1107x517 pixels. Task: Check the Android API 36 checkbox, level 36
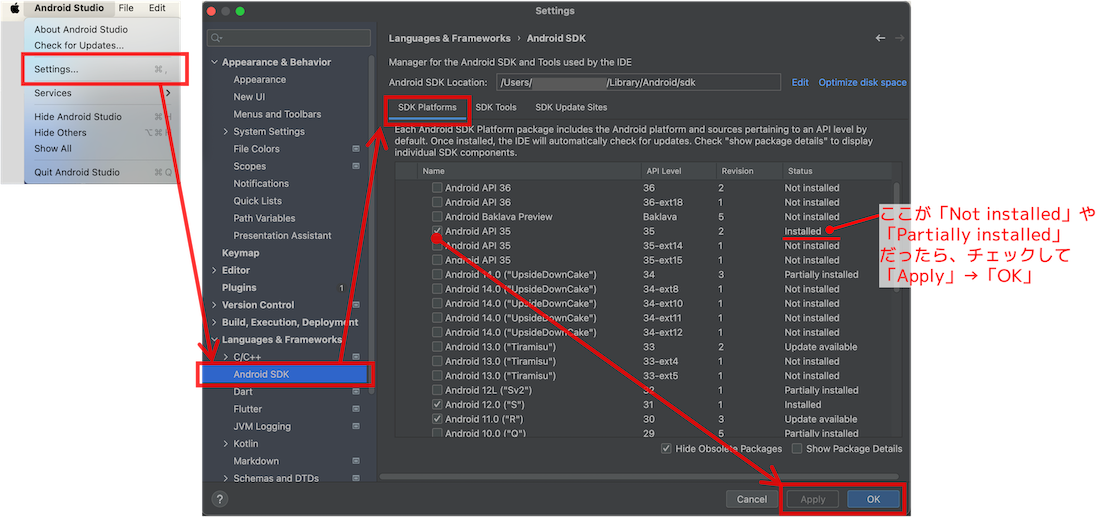click(x=437, y=188)
